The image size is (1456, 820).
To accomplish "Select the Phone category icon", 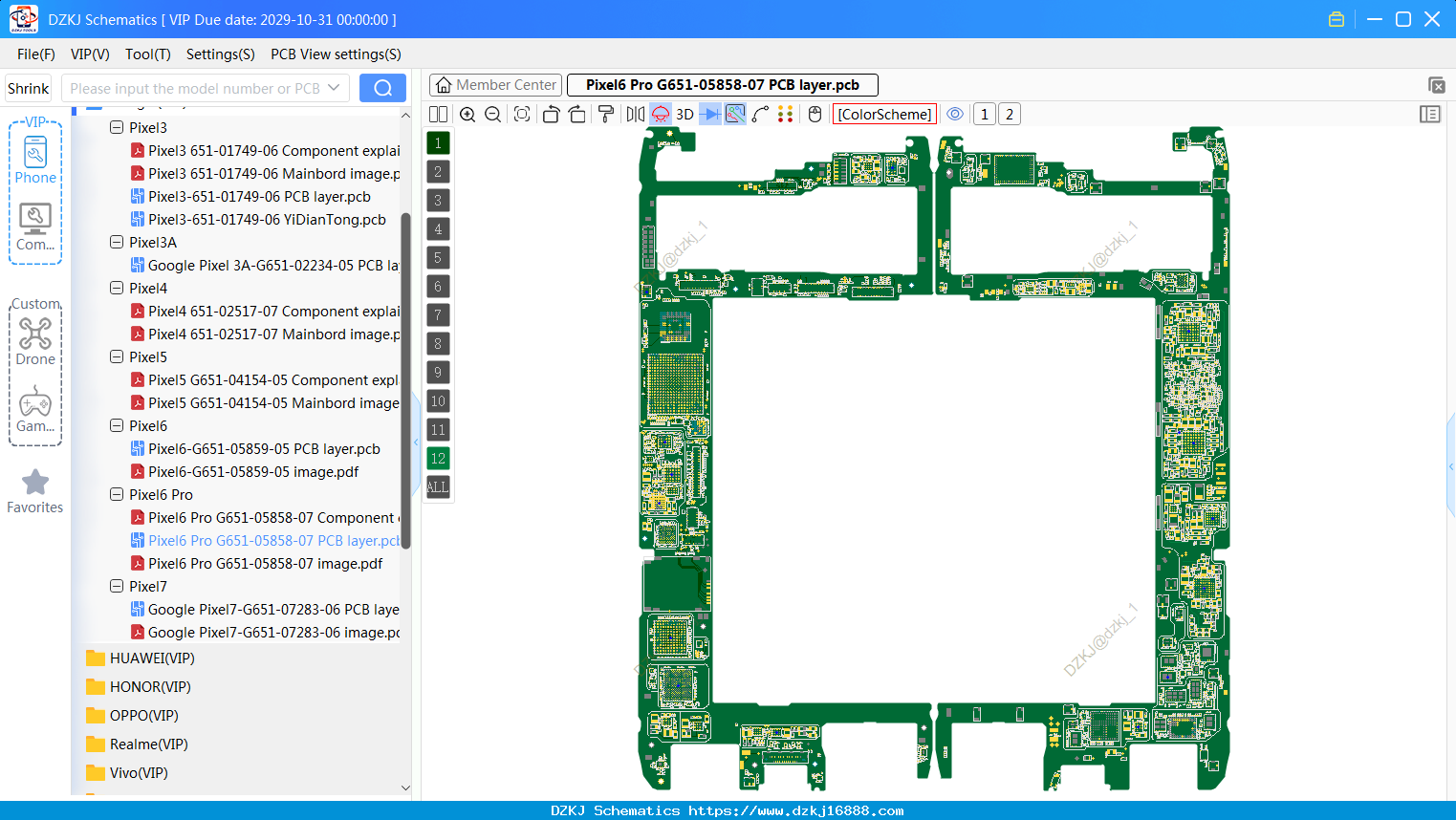I will (35, 161).
